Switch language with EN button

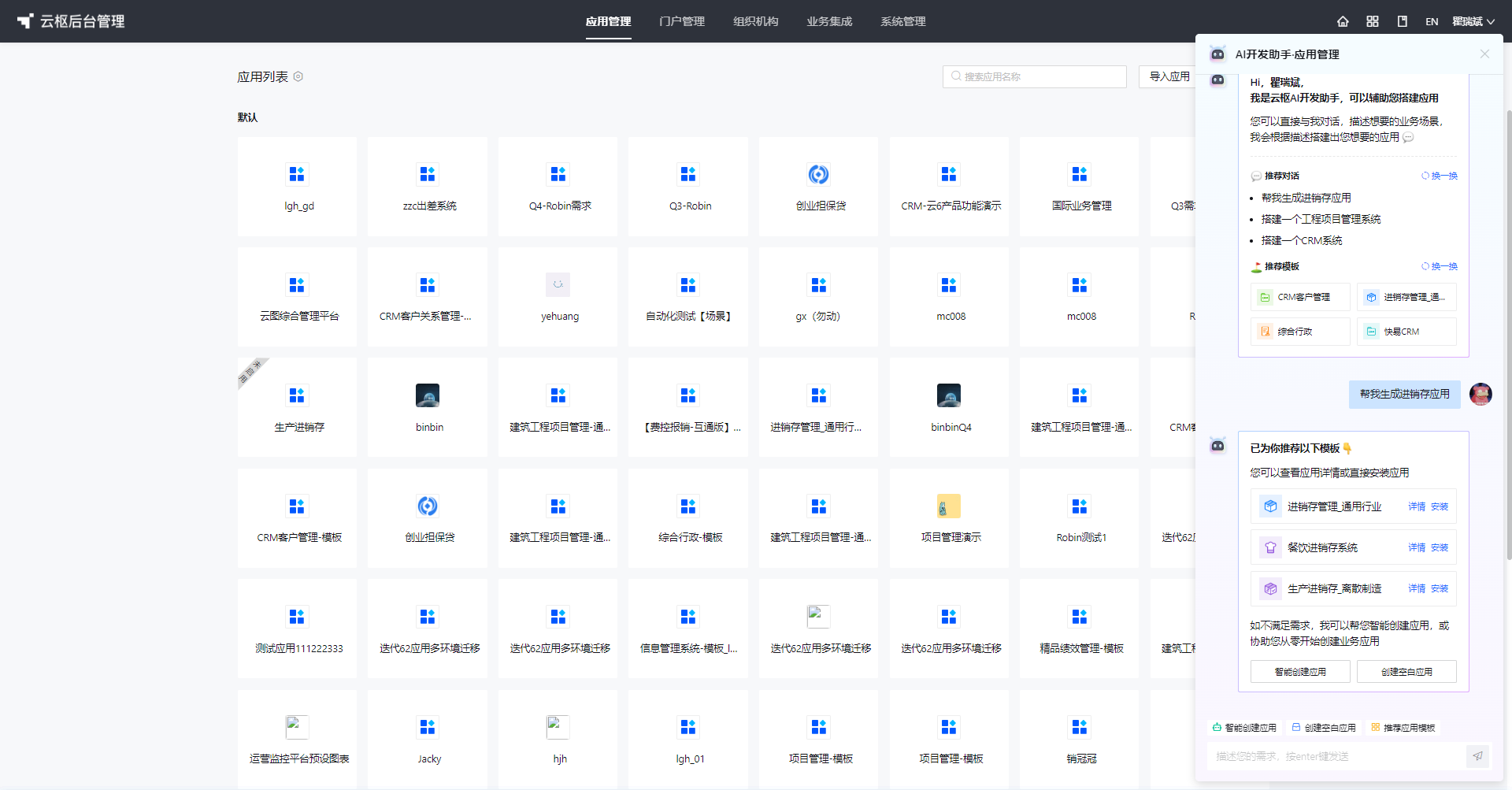[1432, 21]
